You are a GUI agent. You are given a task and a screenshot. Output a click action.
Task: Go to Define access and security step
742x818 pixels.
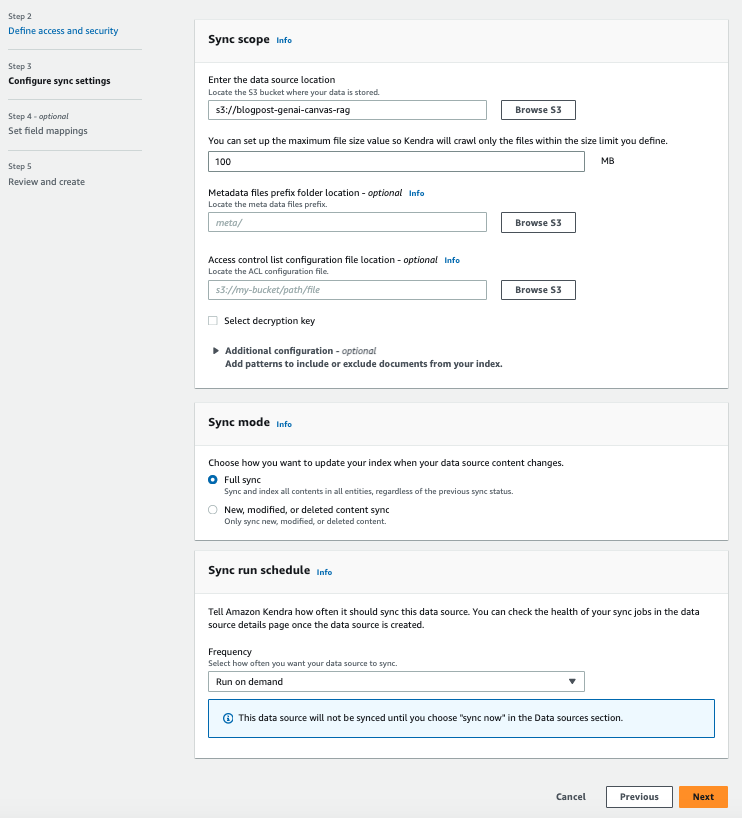coord(63,31)
